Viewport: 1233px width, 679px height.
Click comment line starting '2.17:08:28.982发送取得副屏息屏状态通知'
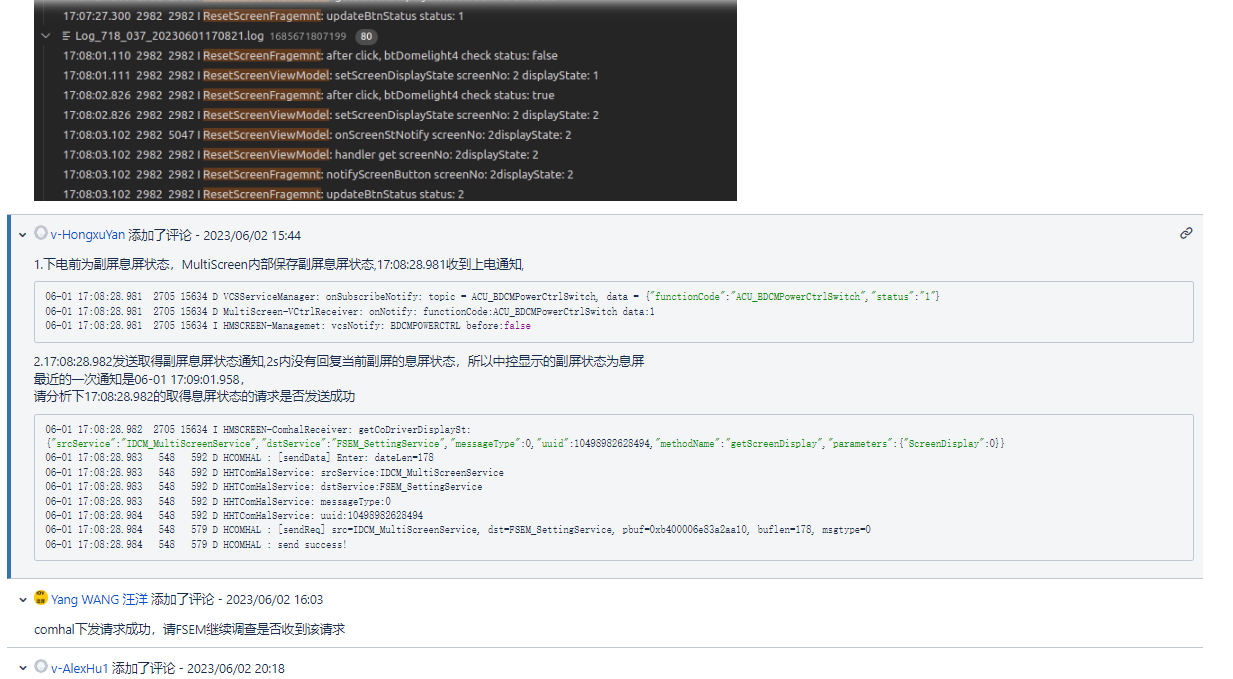[x=339, y=361]
